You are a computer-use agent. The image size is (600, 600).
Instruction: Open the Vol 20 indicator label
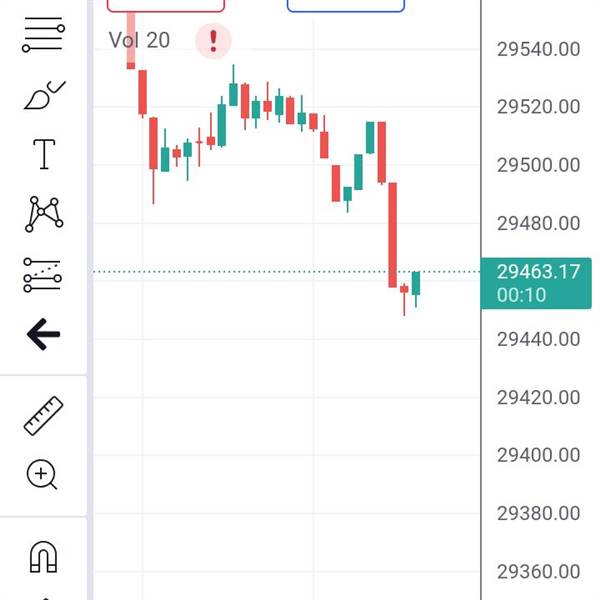coord(139,40)
